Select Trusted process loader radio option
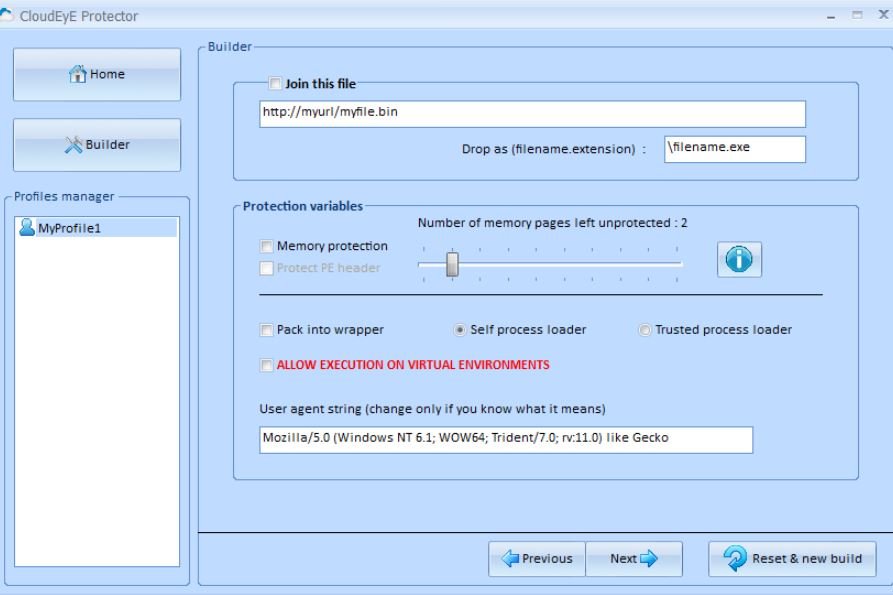This screenshot has height=595, width=893. 645,330
